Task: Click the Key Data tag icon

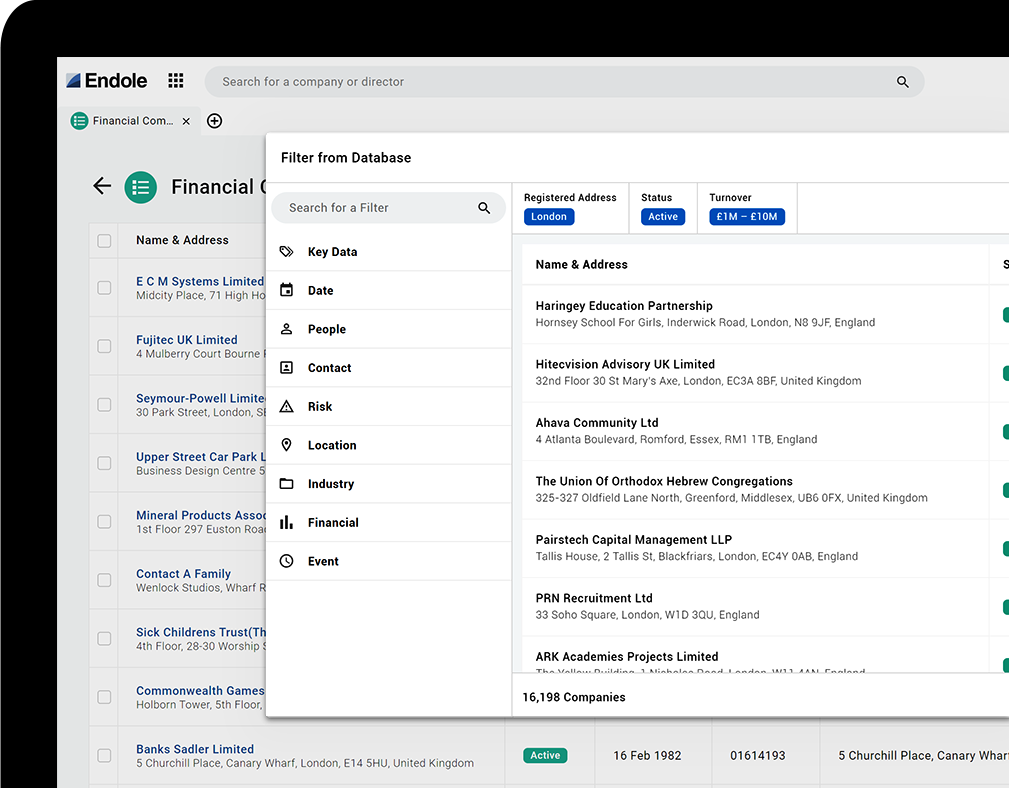Action: pyautogui.click(x=286, y=252)
